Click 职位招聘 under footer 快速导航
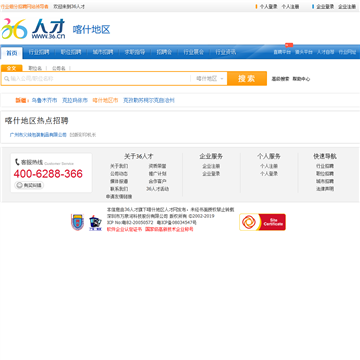The image size is (360, 360). (x=325, y=174)
